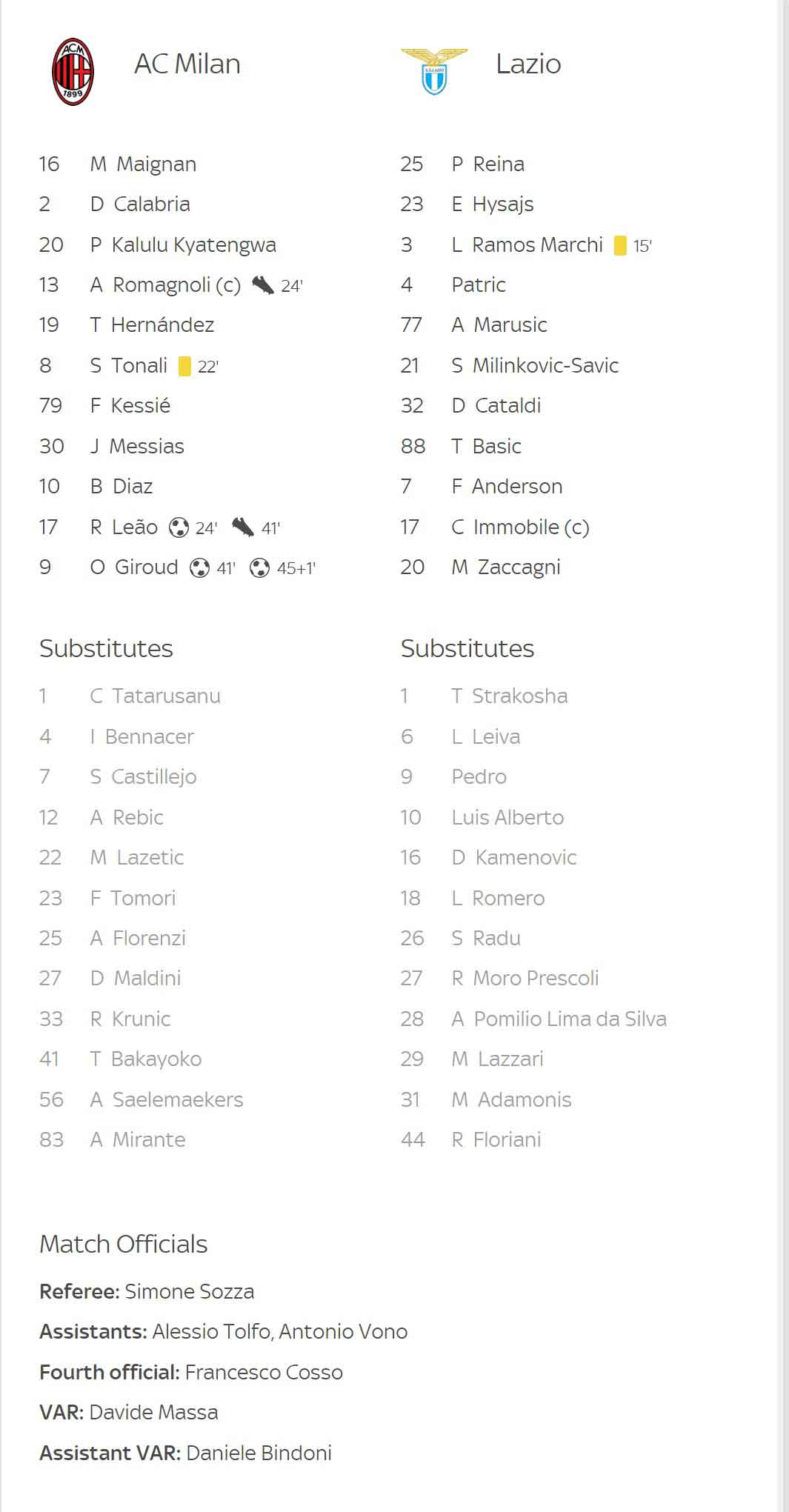Screen dimensions: 789x1512
Task: Click Ramos Marchi's yellow card icon
Action: pos(620,245)
